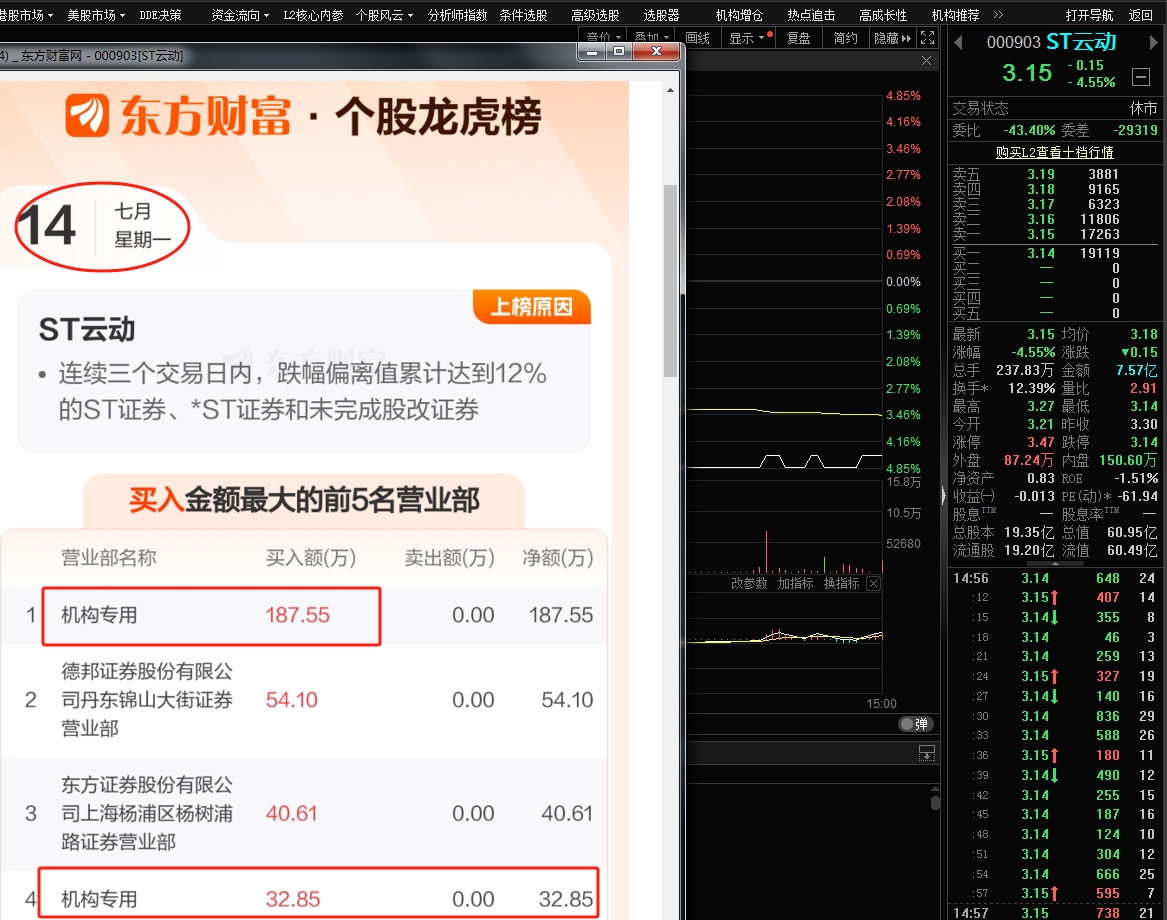Click 换指标 to change indicator
The height and width of the screenshot is (920, 1167).
coord(841,583)
